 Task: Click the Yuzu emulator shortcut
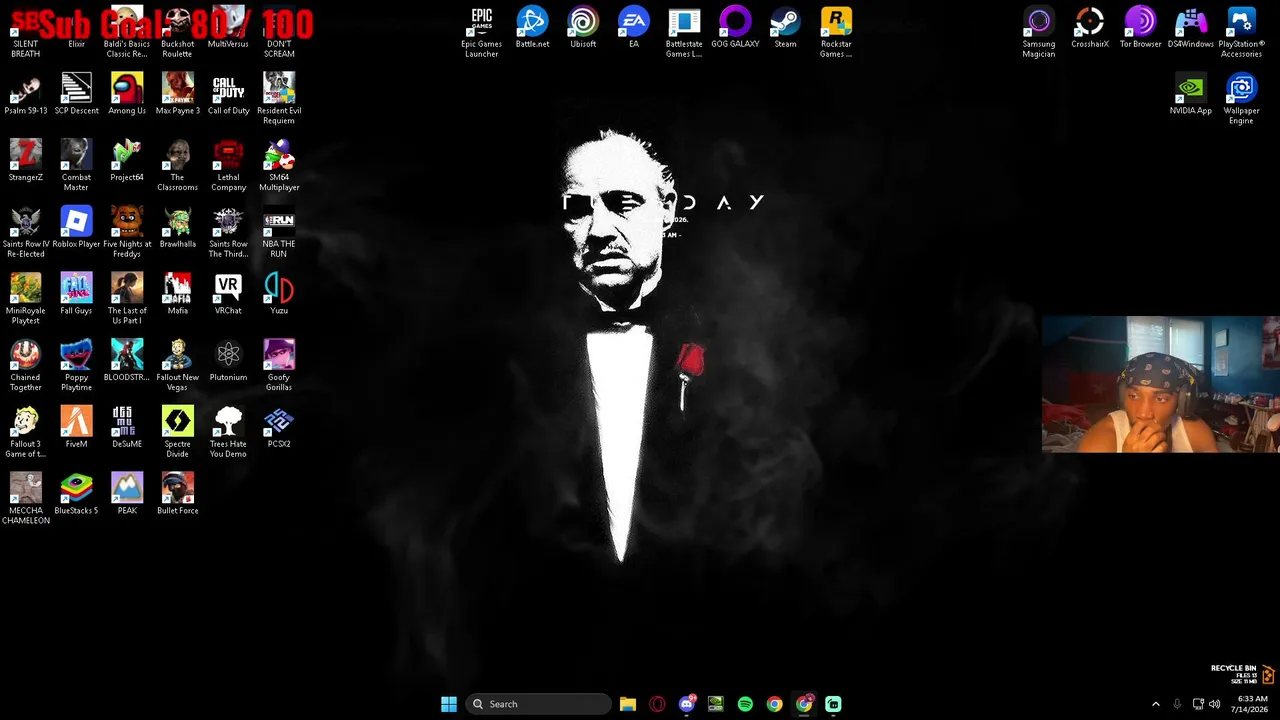(279, 295)
